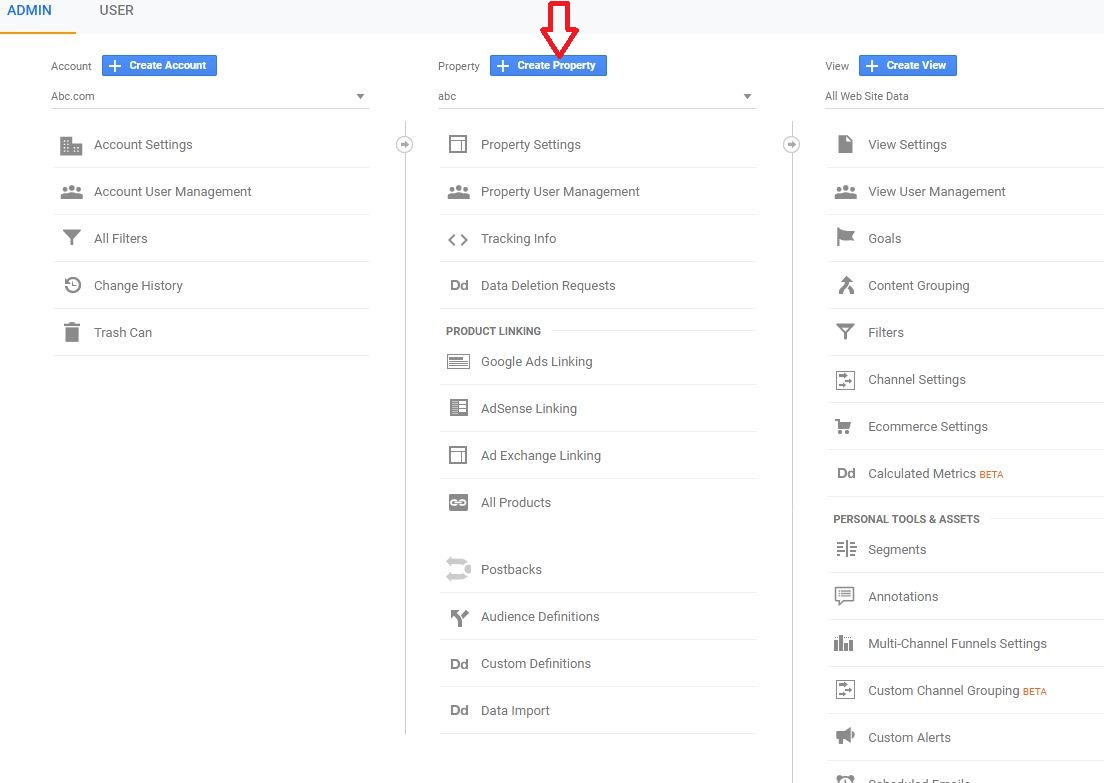1104x783 pixels.
Task: Click the Change History clock icon
Action: tap(72, 286)
